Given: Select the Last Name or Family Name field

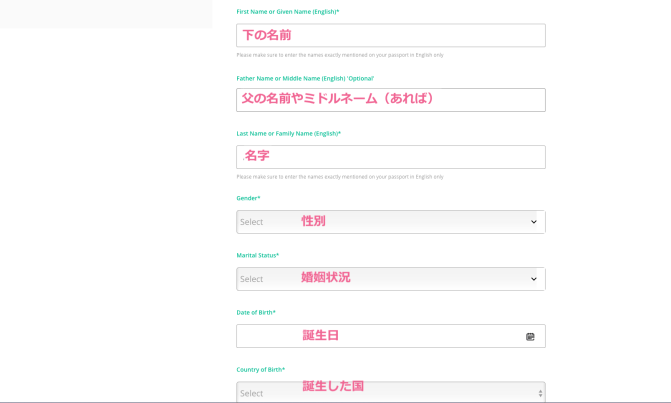Looking at the screenshot, I should [x=390, y=157].
